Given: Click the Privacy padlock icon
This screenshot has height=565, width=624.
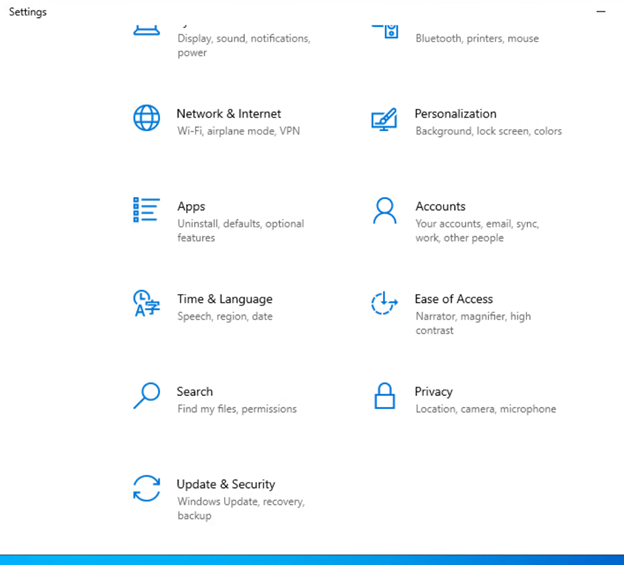Looking at the screenshot, I should pyautogui.click(x=384, y=396).
